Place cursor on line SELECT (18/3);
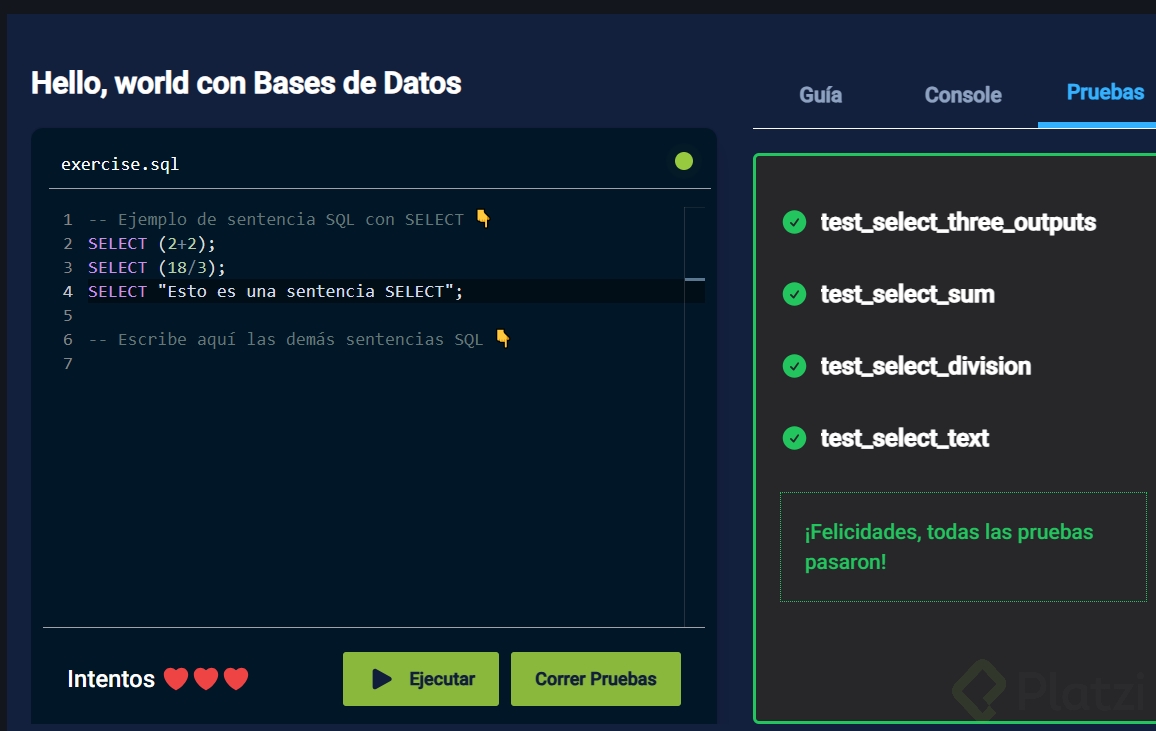This screenshot has height=731, width=1156. click(156, 267)
